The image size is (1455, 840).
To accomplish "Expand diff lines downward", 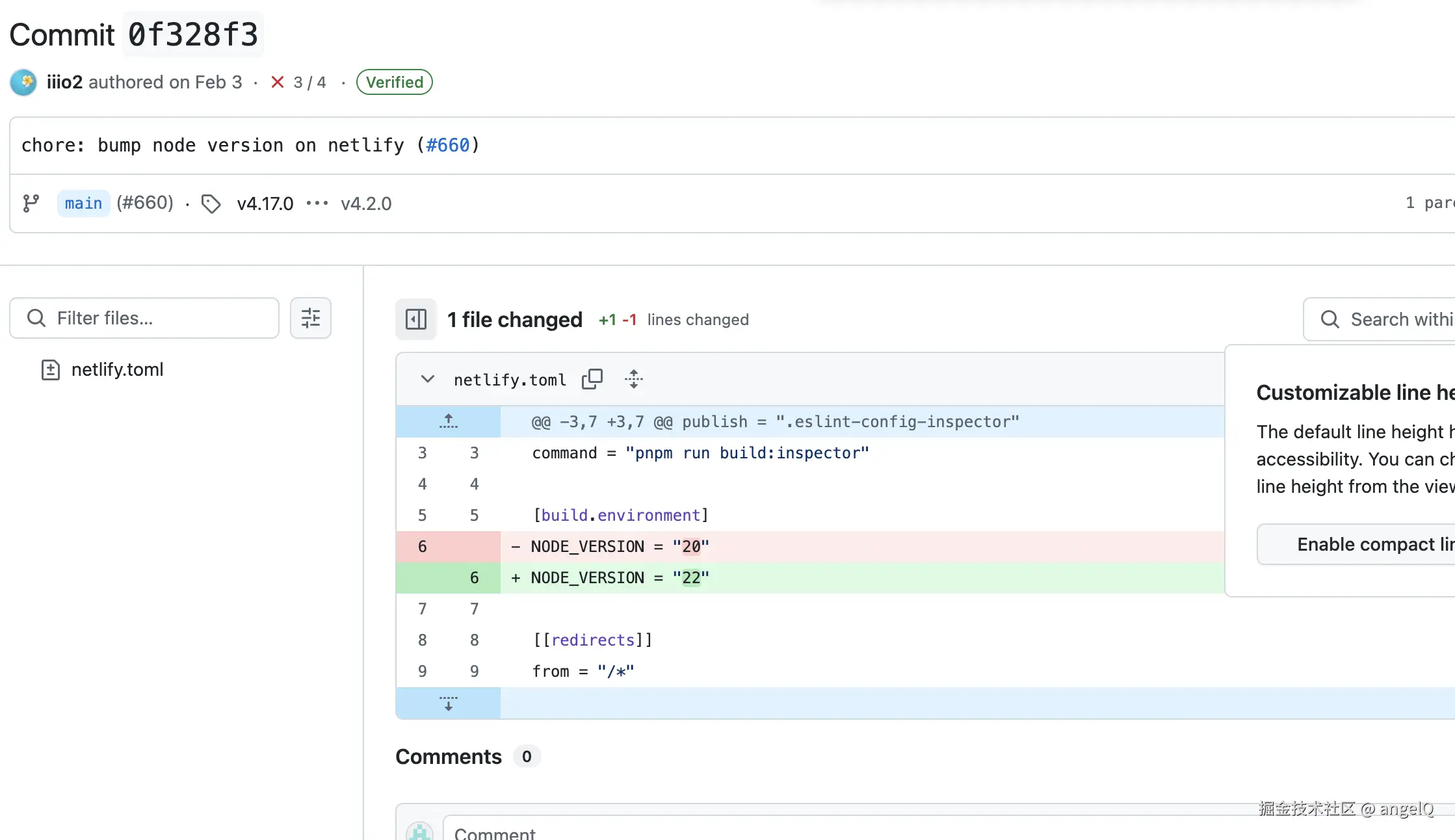I will tap(448, 703).
